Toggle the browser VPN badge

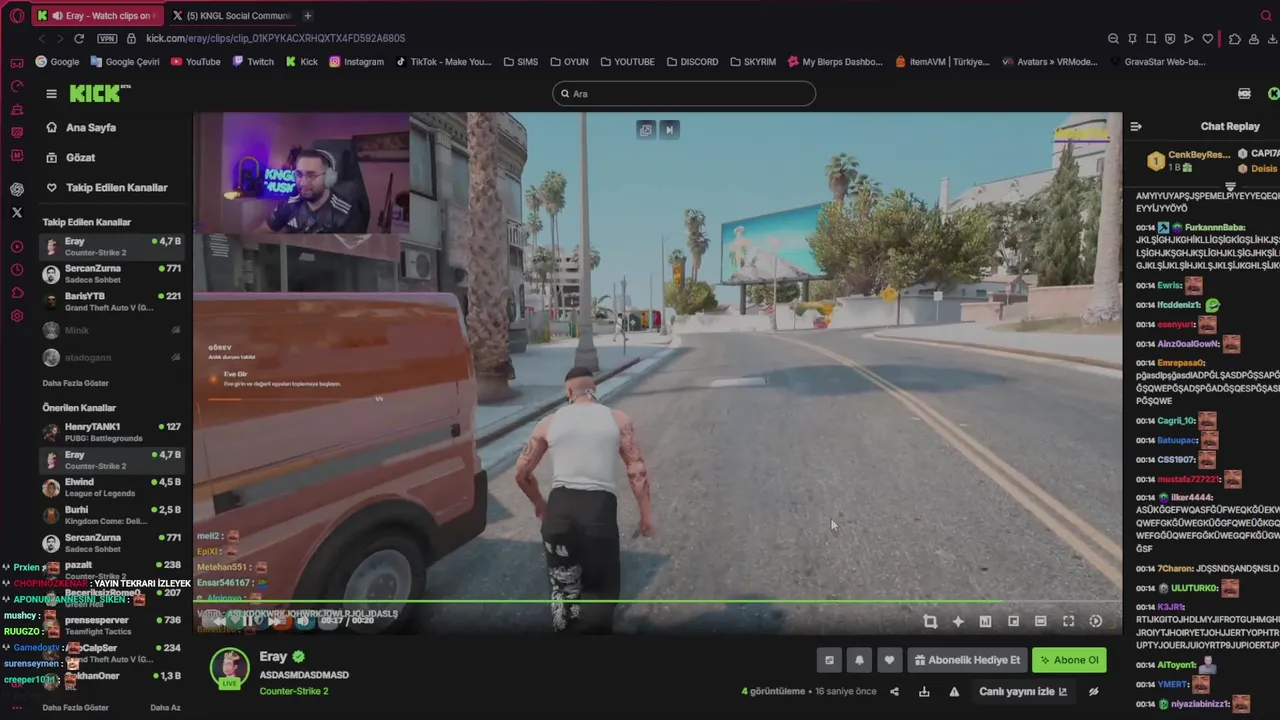107,38
